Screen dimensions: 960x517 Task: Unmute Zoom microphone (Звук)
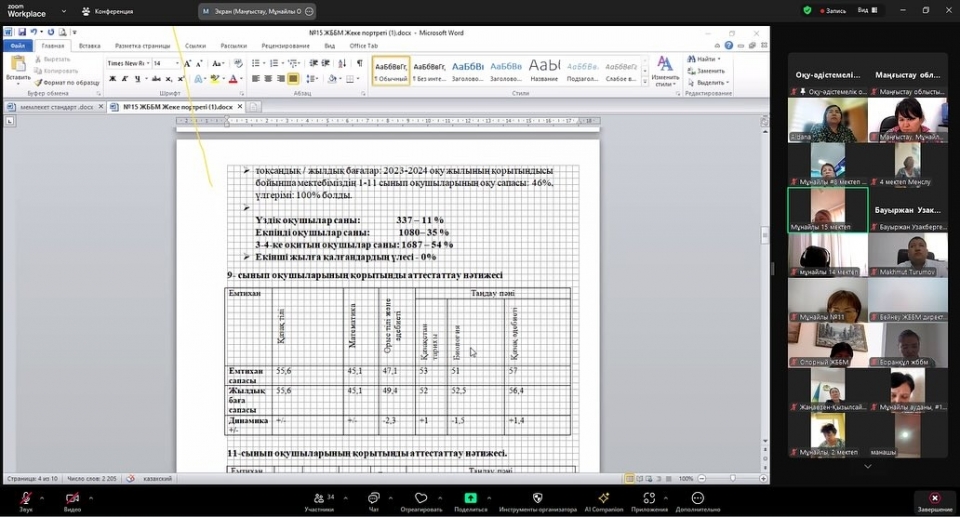(x=26, y=501)
